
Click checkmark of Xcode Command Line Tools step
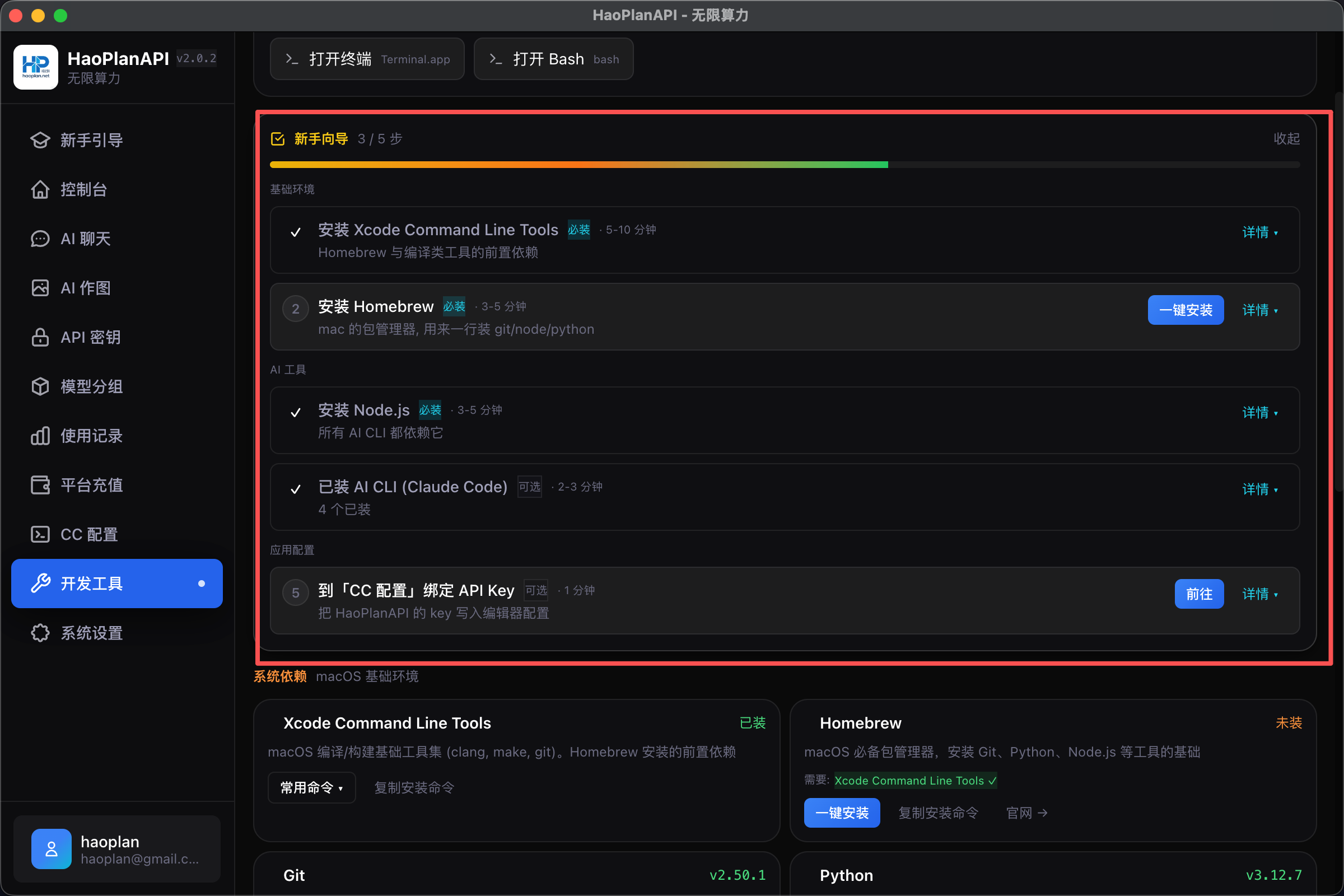[296, 232]
